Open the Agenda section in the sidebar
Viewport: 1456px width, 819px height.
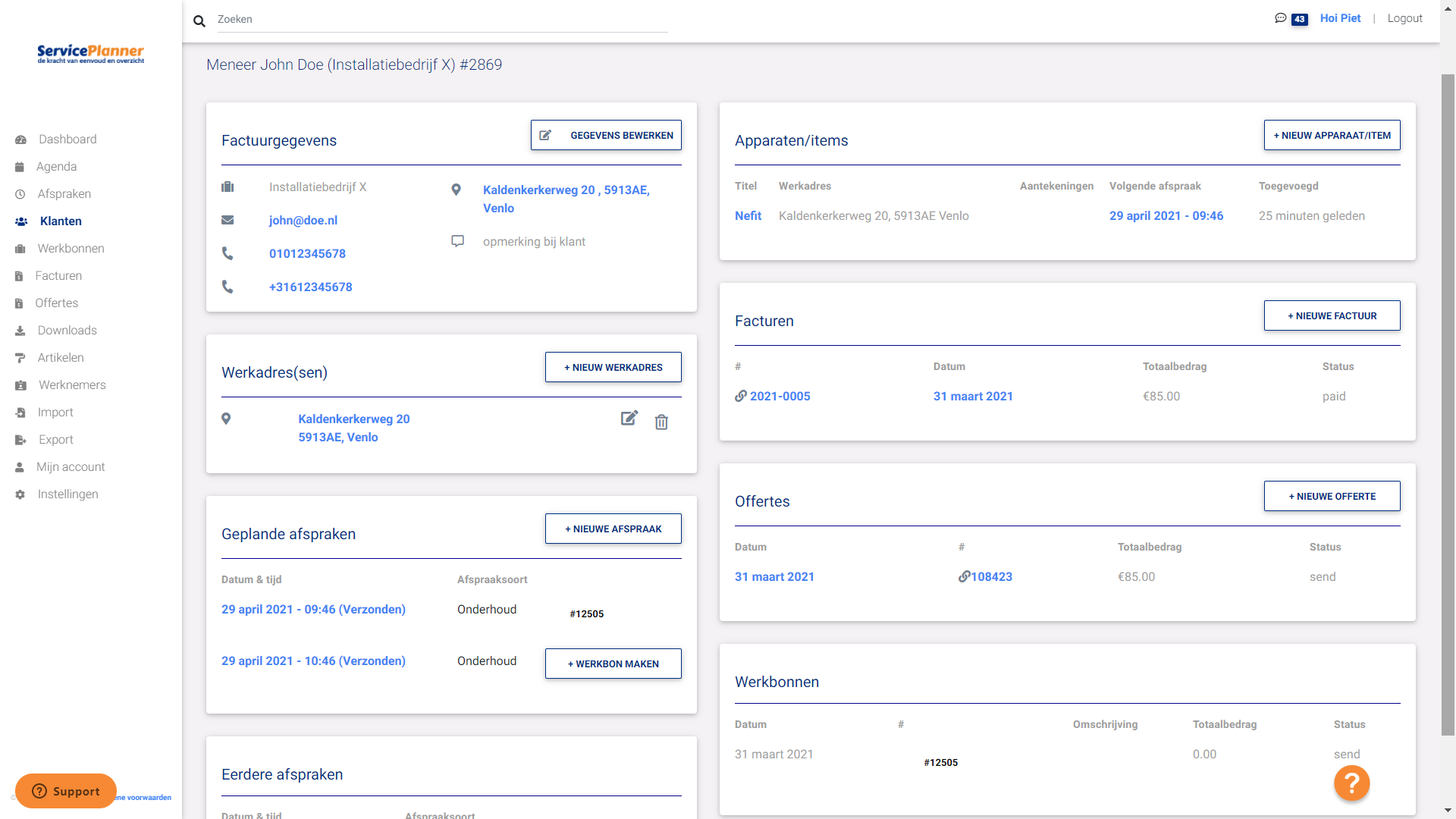pos(57,166)
